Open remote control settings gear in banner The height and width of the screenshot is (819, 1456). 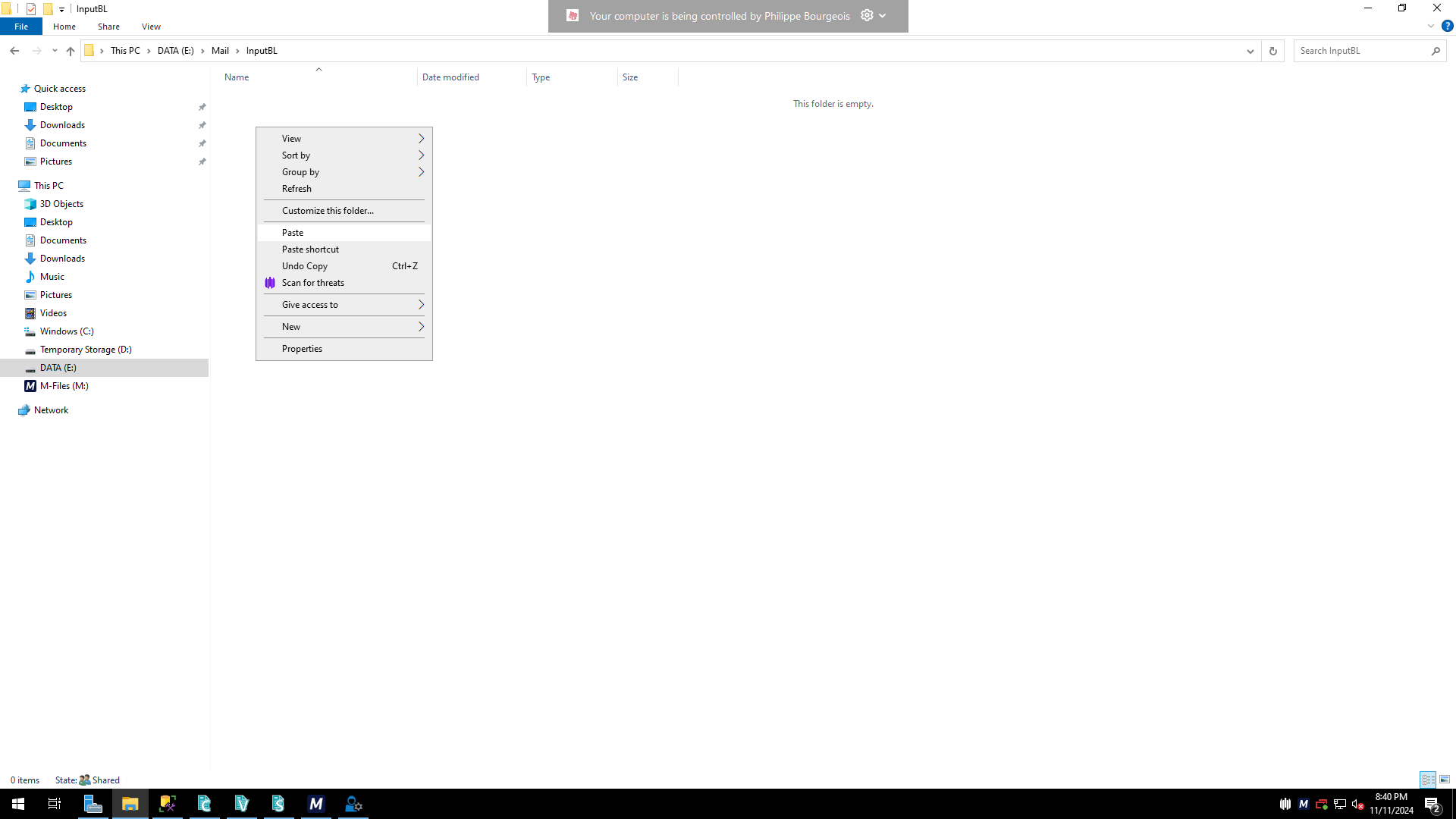pos(867,15)
